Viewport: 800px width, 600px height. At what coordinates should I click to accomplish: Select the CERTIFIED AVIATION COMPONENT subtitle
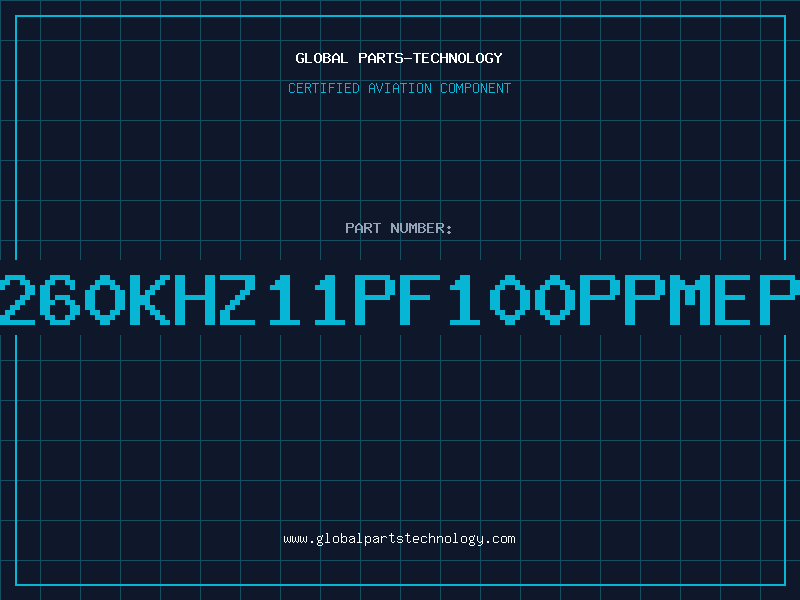click(x=399, y=88)
